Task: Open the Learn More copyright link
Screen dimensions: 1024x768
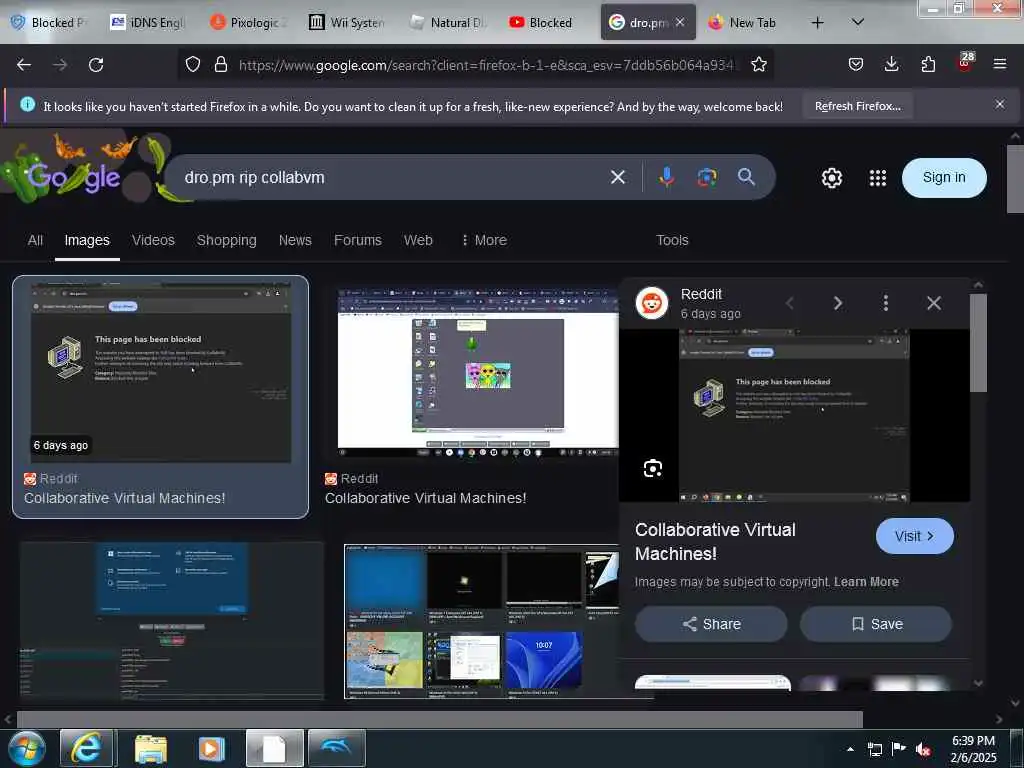Action: pyautogui.click(x=866, y=581)
